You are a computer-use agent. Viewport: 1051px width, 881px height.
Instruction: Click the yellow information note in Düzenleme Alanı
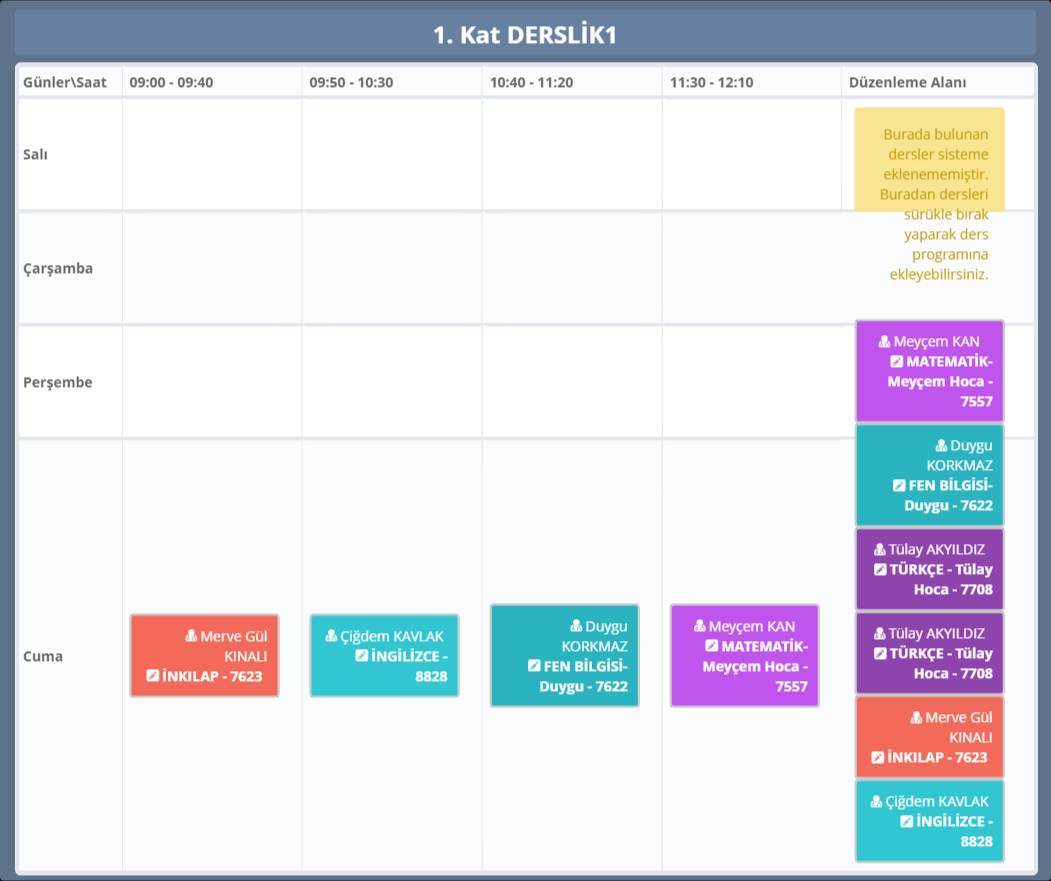pyautogui.click(x=929, y=160)
